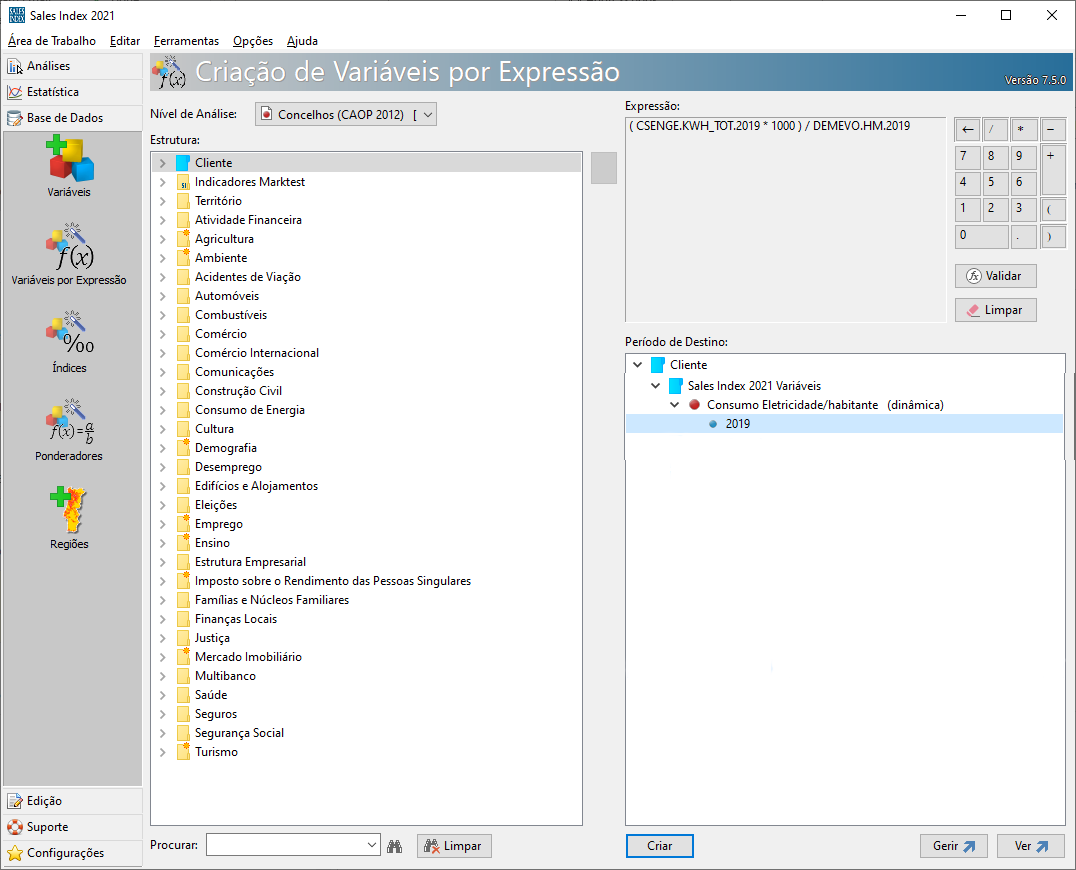This screenshot has width=1076, height=870.
Task: Open the Ferramentas menu
Action: (186, 41)
